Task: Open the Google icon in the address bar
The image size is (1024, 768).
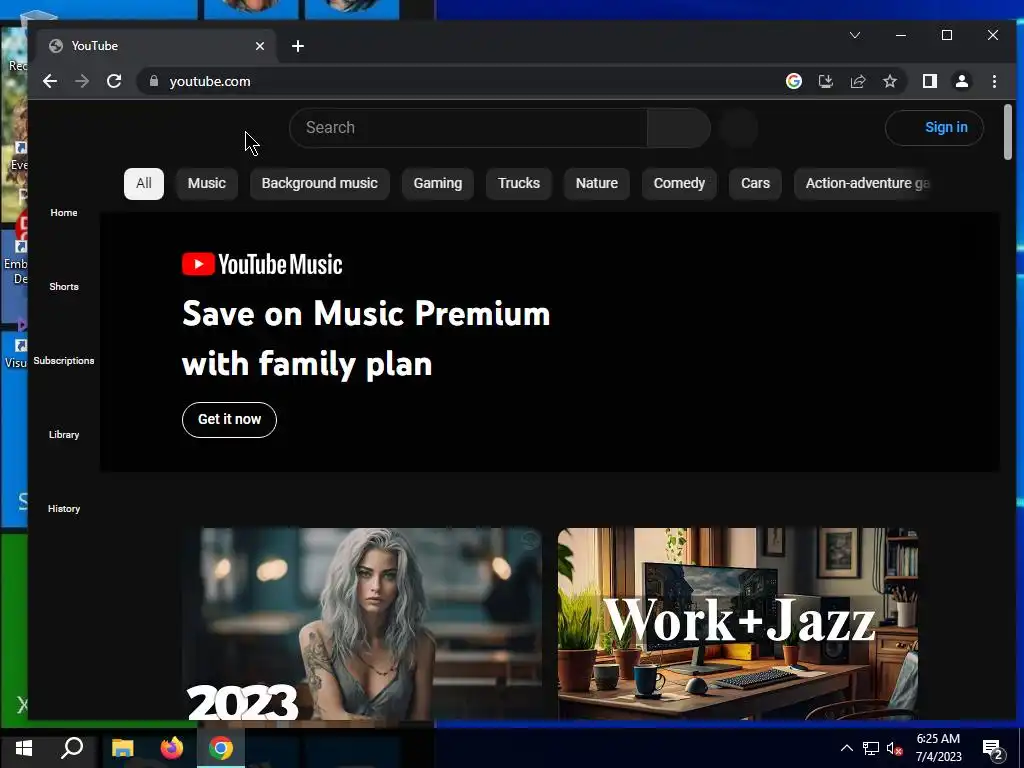Action: coord(793,81)
